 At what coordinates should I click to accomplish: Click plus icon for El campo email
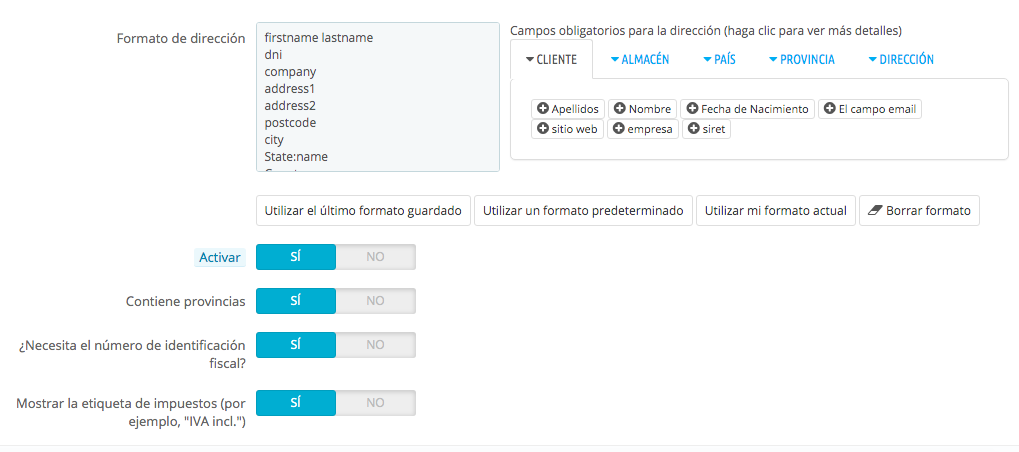pos(829,109)
